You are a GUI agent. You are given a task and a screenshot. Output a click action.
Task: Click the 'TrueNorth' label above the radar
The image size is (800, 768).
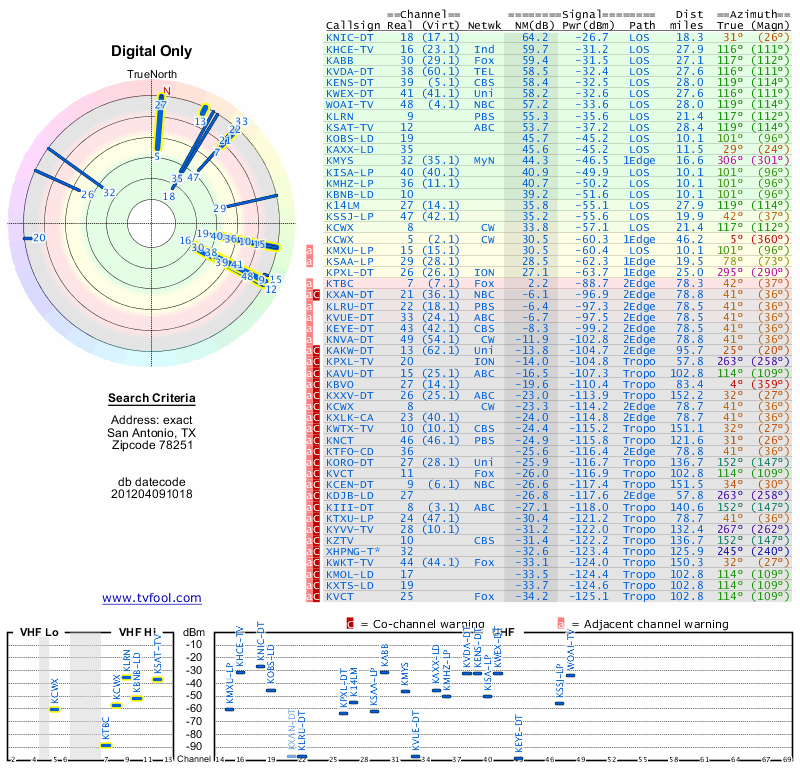tap(152, 74)
